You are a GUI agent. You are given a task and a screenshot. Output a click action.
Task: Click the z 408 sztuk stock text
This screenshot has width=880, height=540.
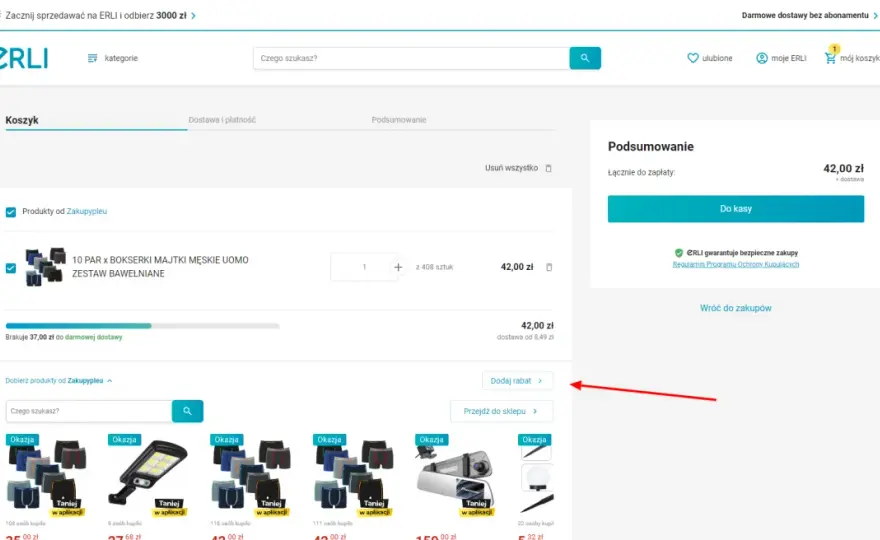[x=434, y=267]
